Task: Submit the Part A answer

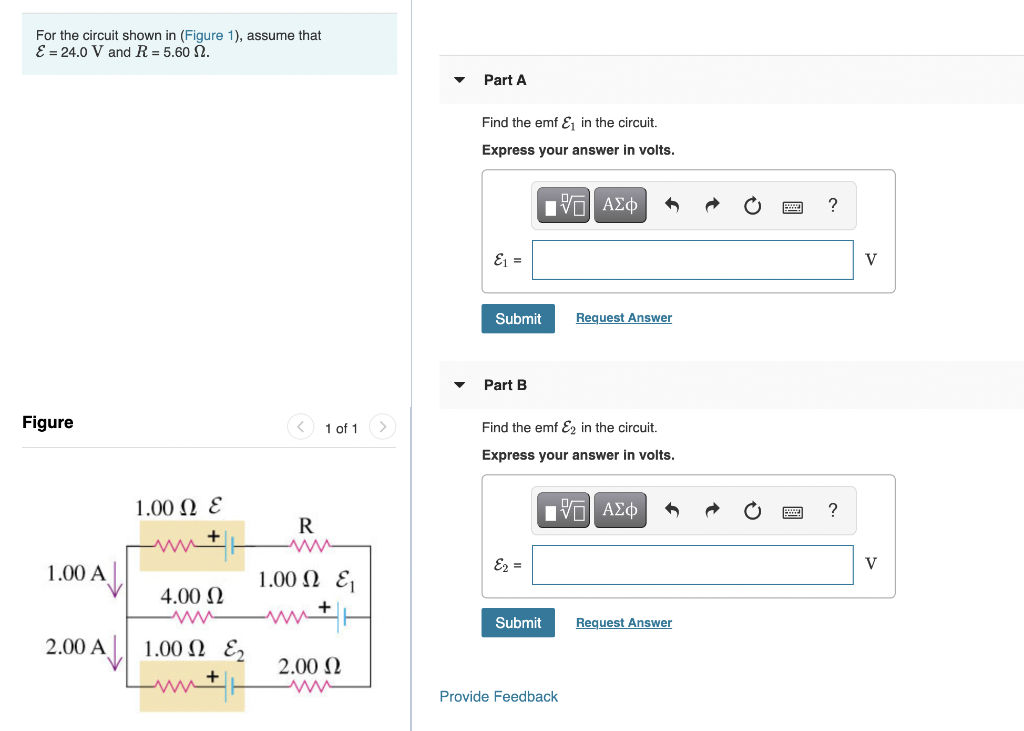Action: tap(518, 319)
